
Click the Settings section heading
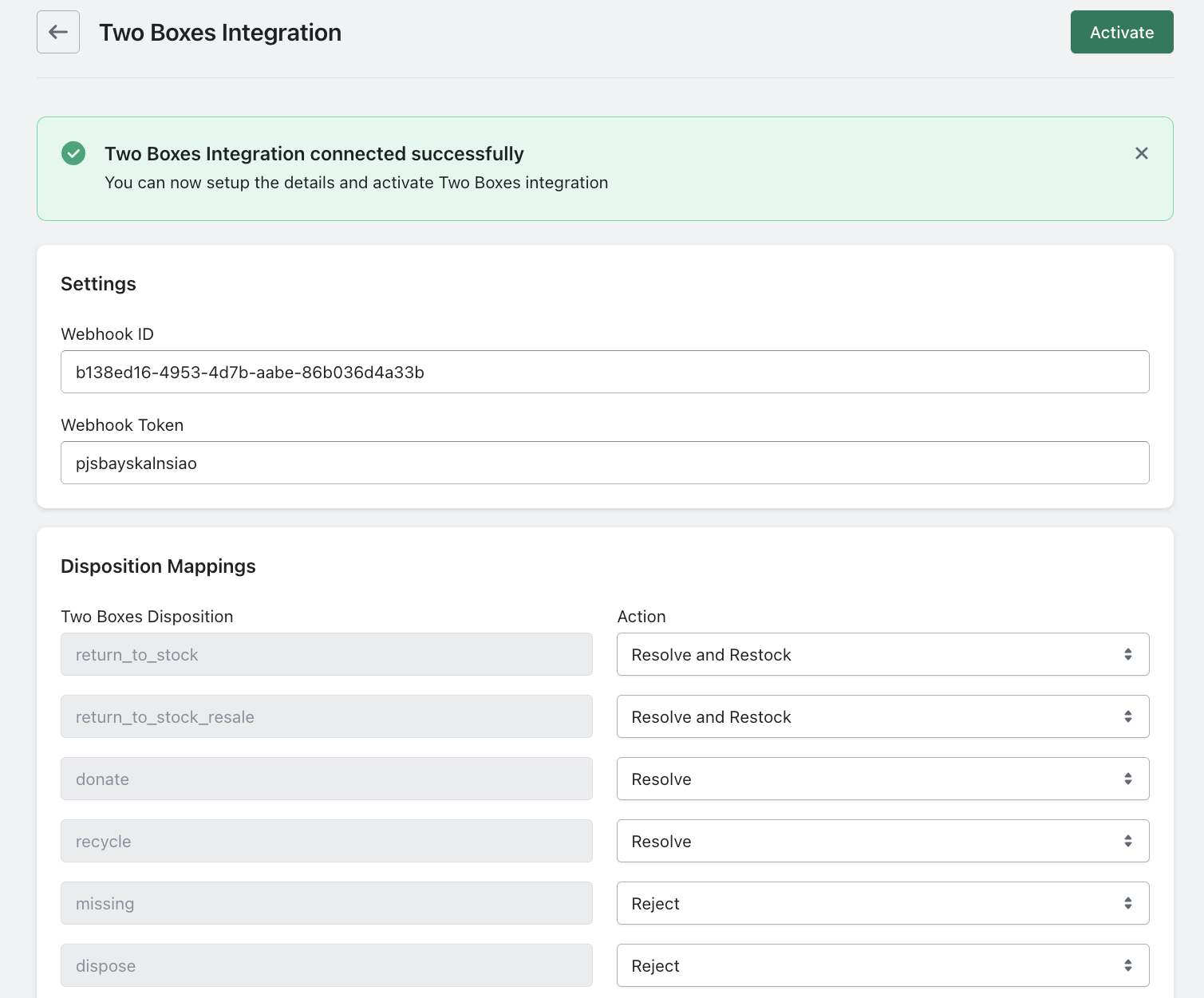(98, 284)
